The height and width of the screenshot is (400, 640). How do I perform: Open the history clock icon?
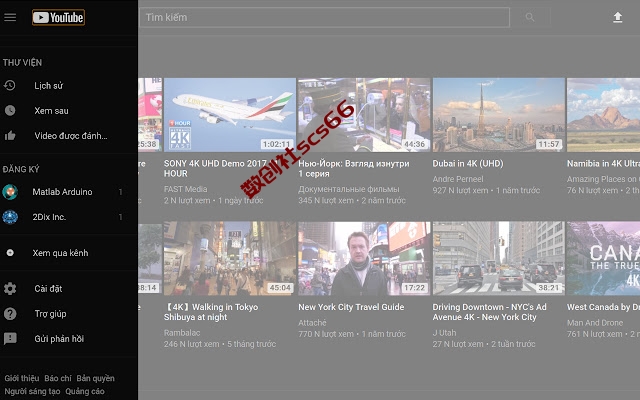coord(10,85)
